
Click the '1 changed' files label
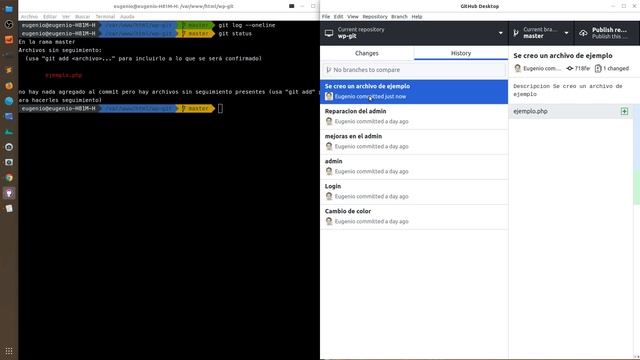point(616,69)
